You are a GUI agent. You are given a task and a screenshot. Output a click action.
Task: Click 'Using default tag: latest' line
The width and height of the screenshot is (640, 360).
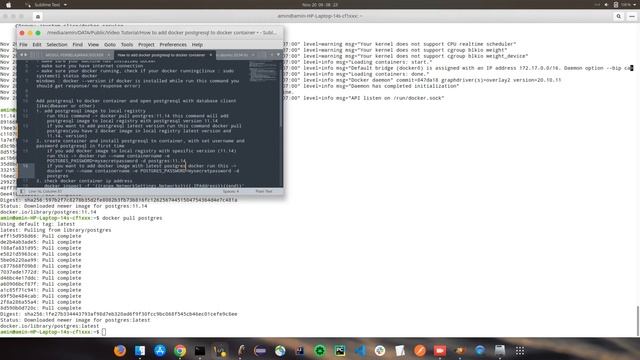(38, 224)
